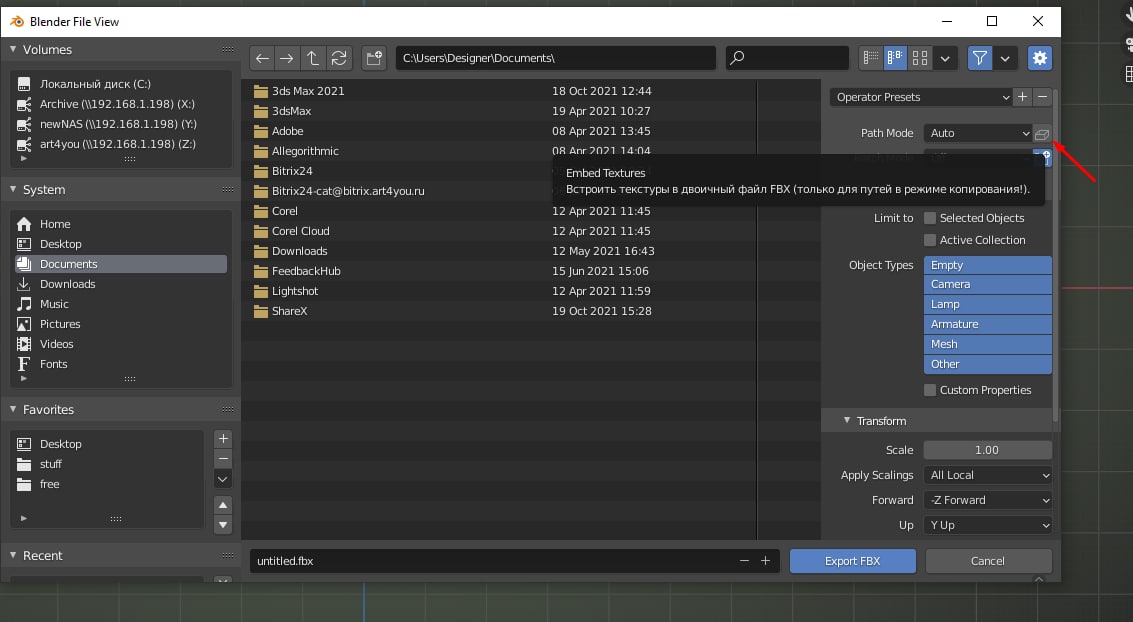This screenshot has height=622, width=1133.
Task: Open Forward axis dropdown
Action: point(988,501)
